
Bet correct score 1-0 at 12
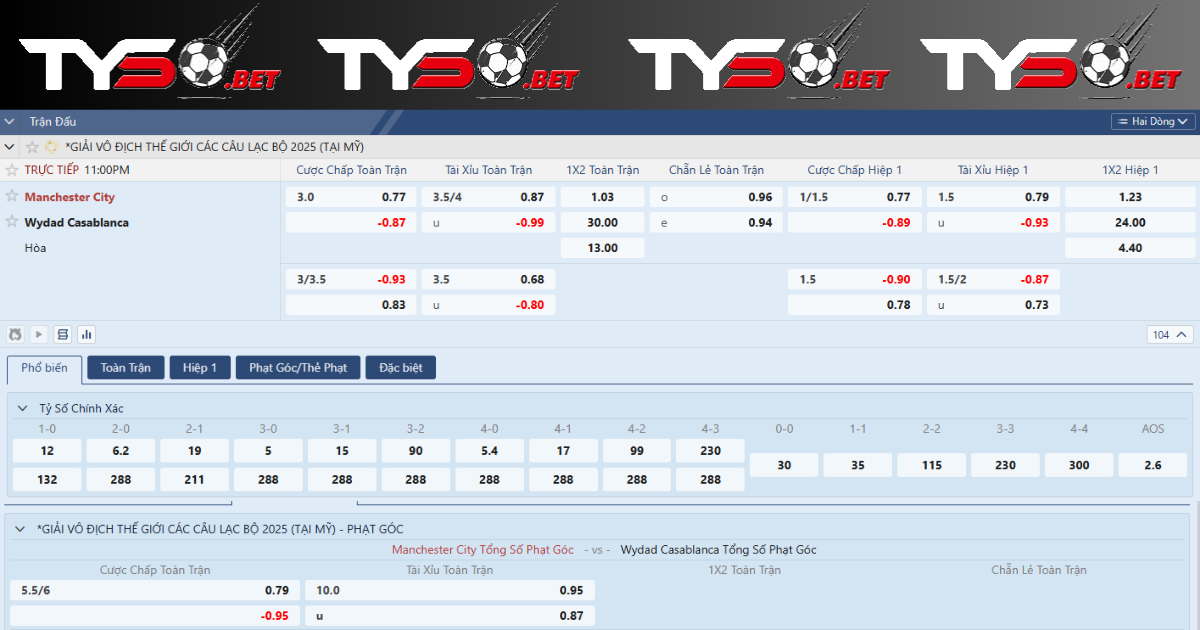pyautogui.click(x=47, y=451)
